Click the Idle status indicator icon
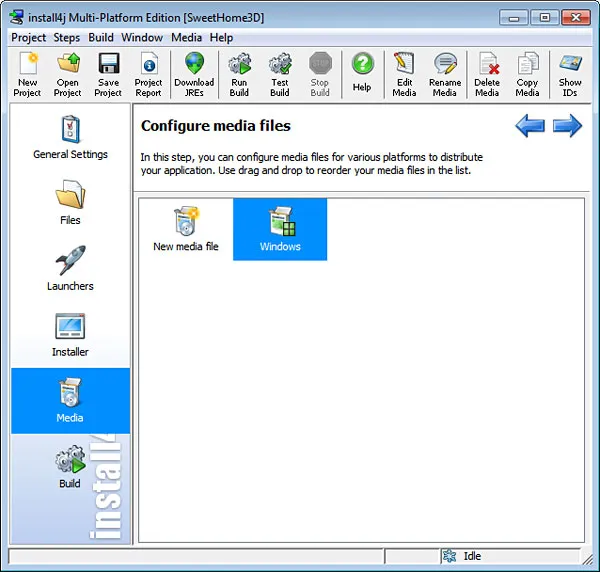The height and width of the screenshot is (572, 600). coord(449,556)
